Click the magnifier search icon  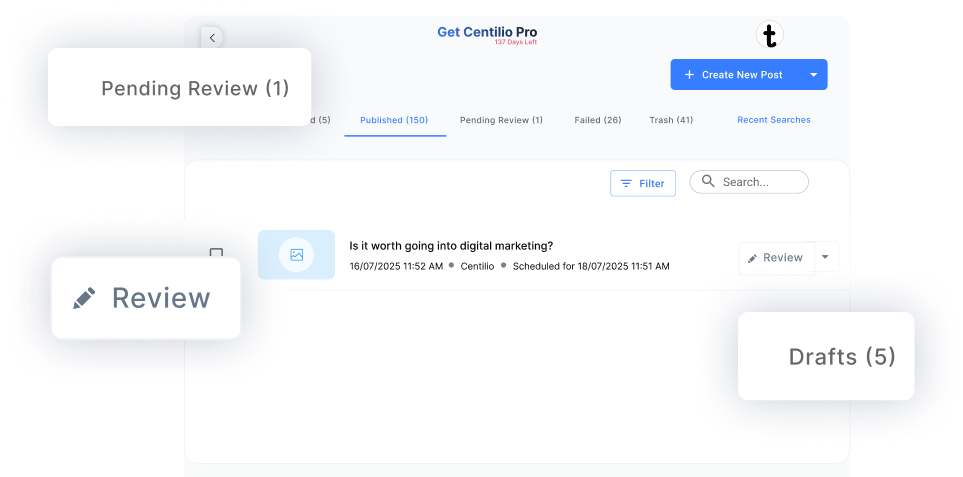pyautogui.click(x=708, y=181)
